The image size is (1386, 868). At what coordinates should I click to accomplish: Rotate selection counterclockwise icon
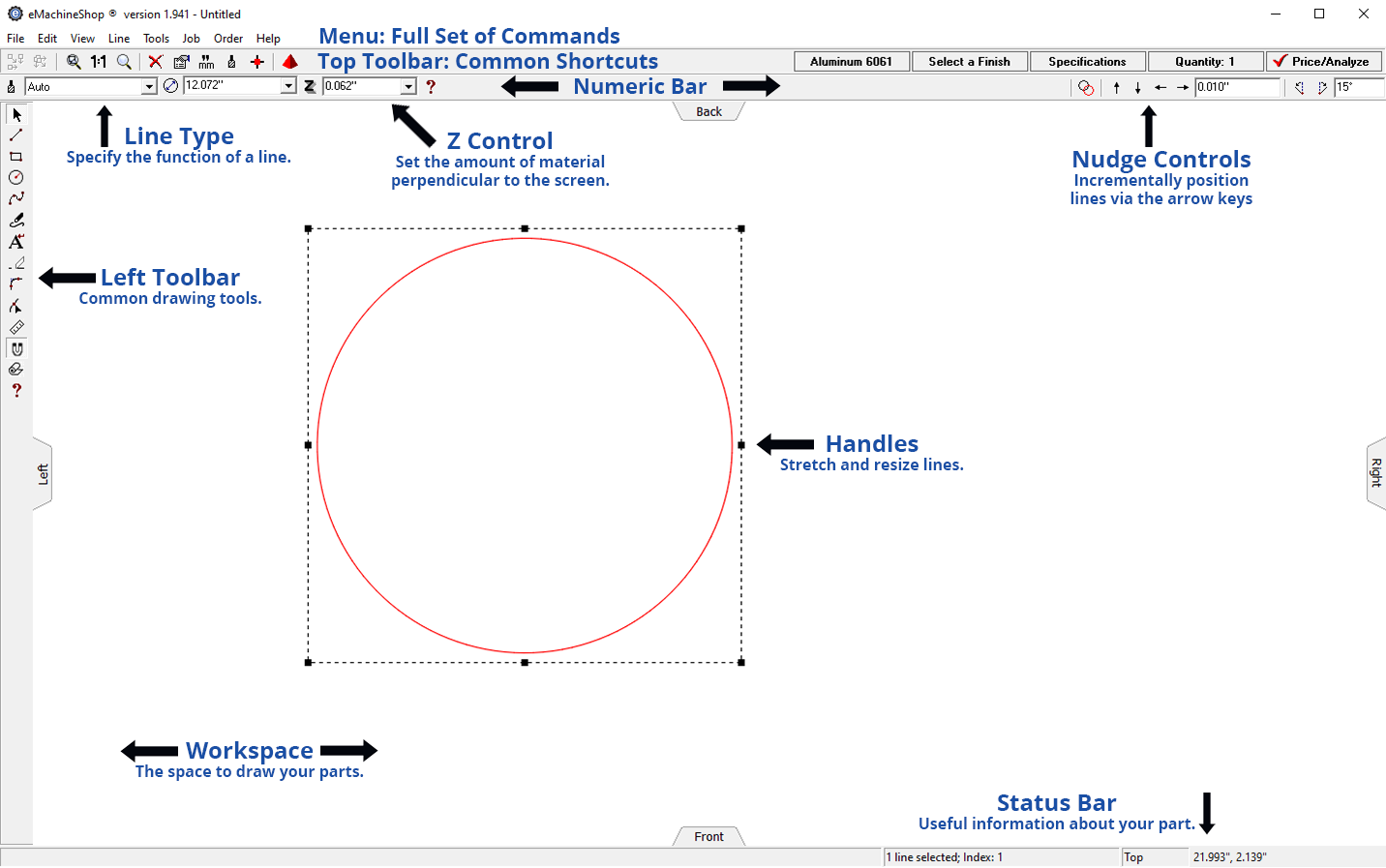pyautogui.click(x=1300, y=87)
